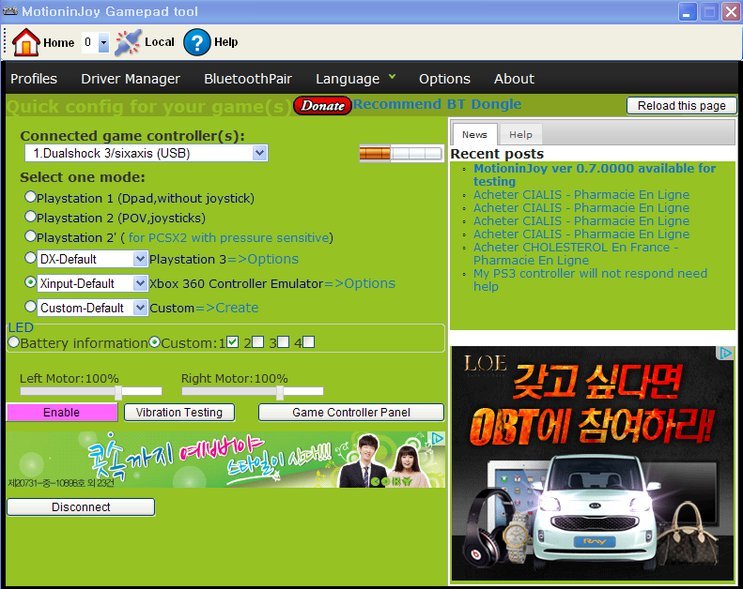Click the Donate button icon
This screenshot has height=589, width=743.
tap(322, 106)
